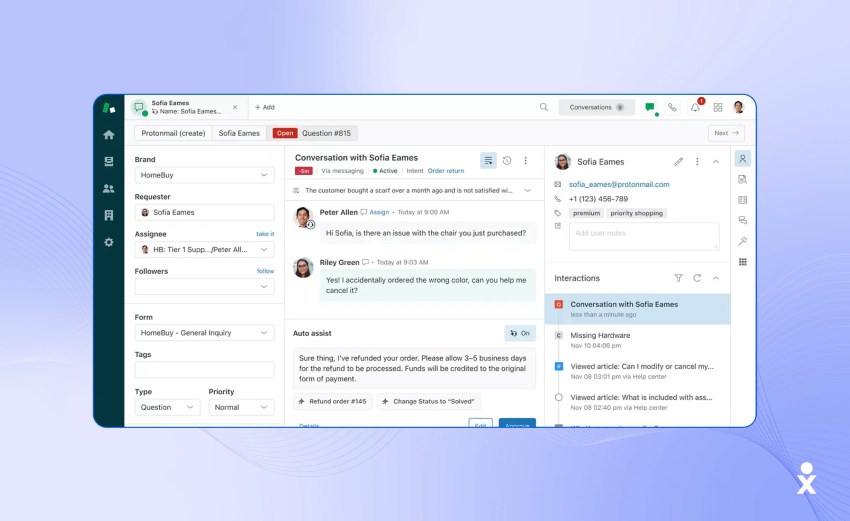850x521 pixels.
Task: Open Viewed article: What is included
Action: tap(638, 402)
